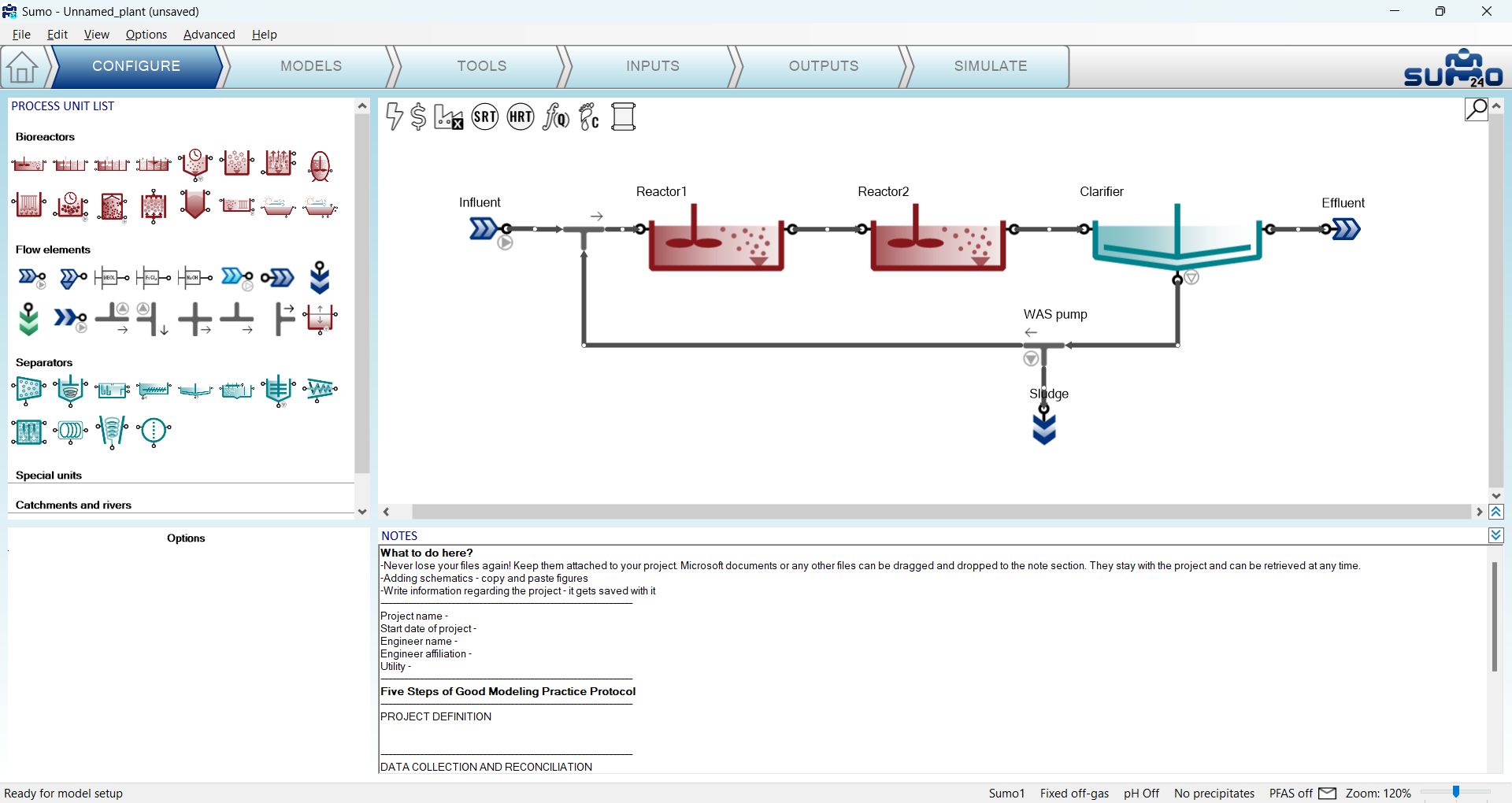Select the green downward chevron flow element

29,320
